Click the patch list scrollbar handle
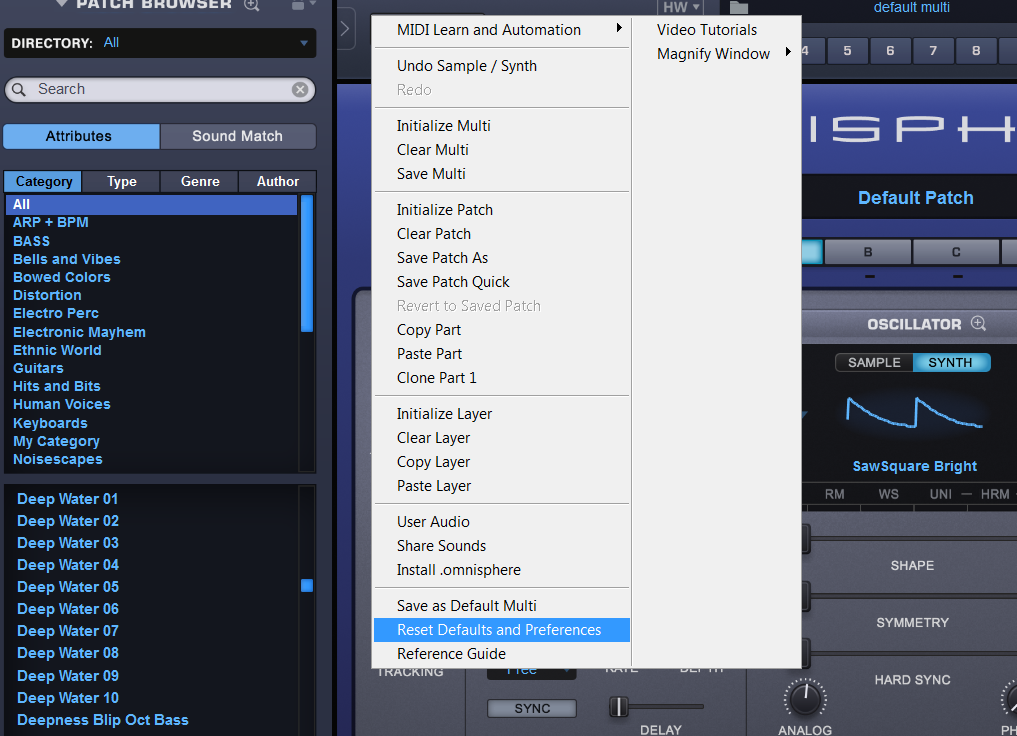The height and width of the screenshot is (736, 1017). pos(307,586)
